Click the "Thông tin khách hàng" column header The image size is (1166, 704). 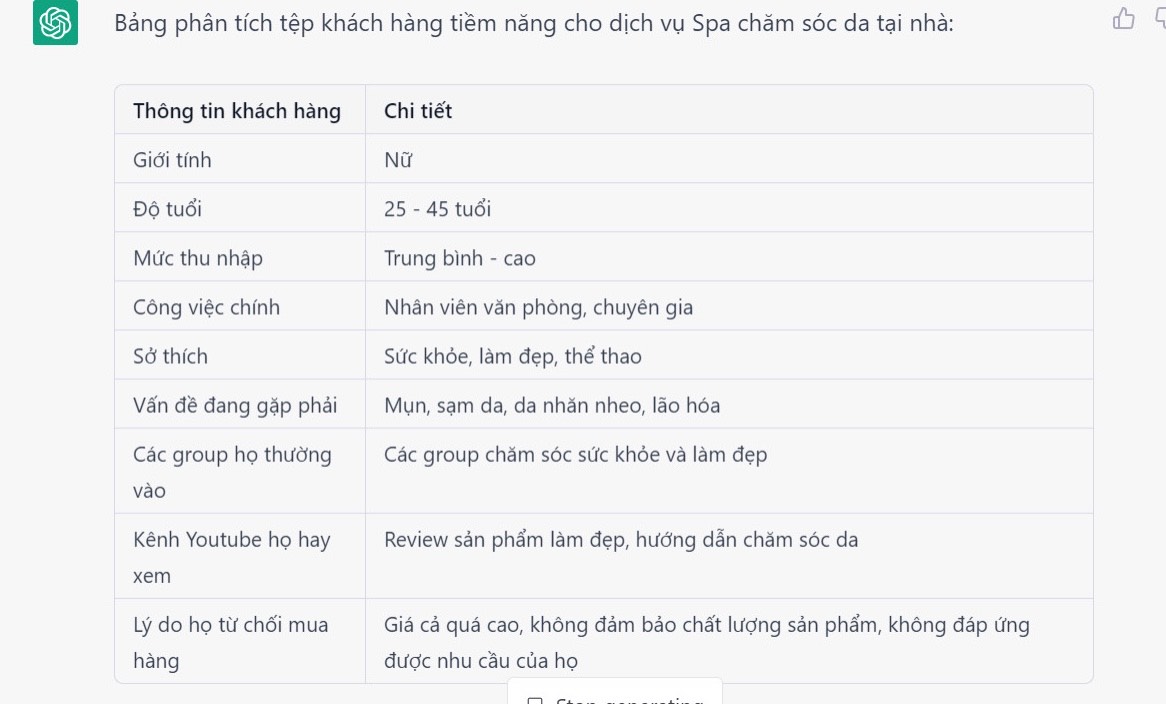click(237, 111)
